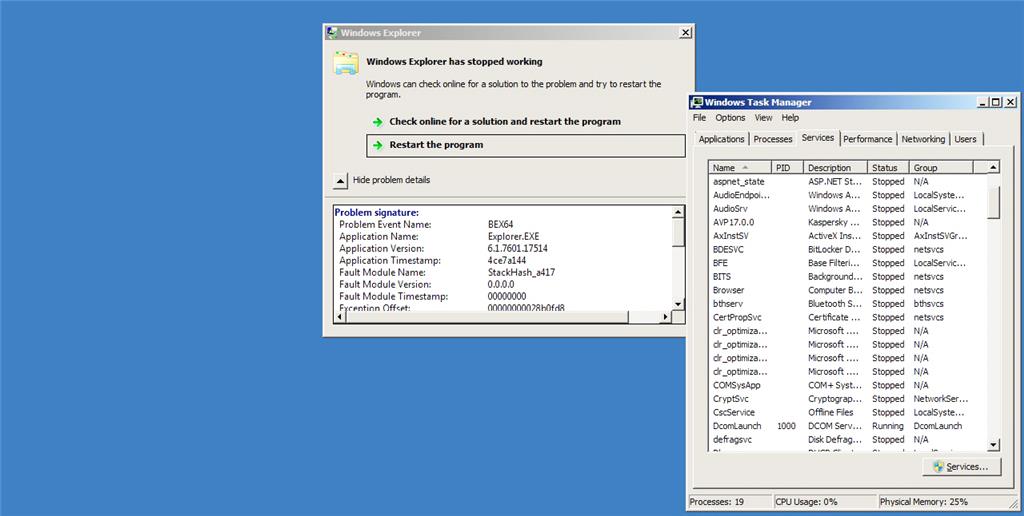1024x516 pixels.
Task: Close the Windows Explorer error dialog
Action: 685,33
